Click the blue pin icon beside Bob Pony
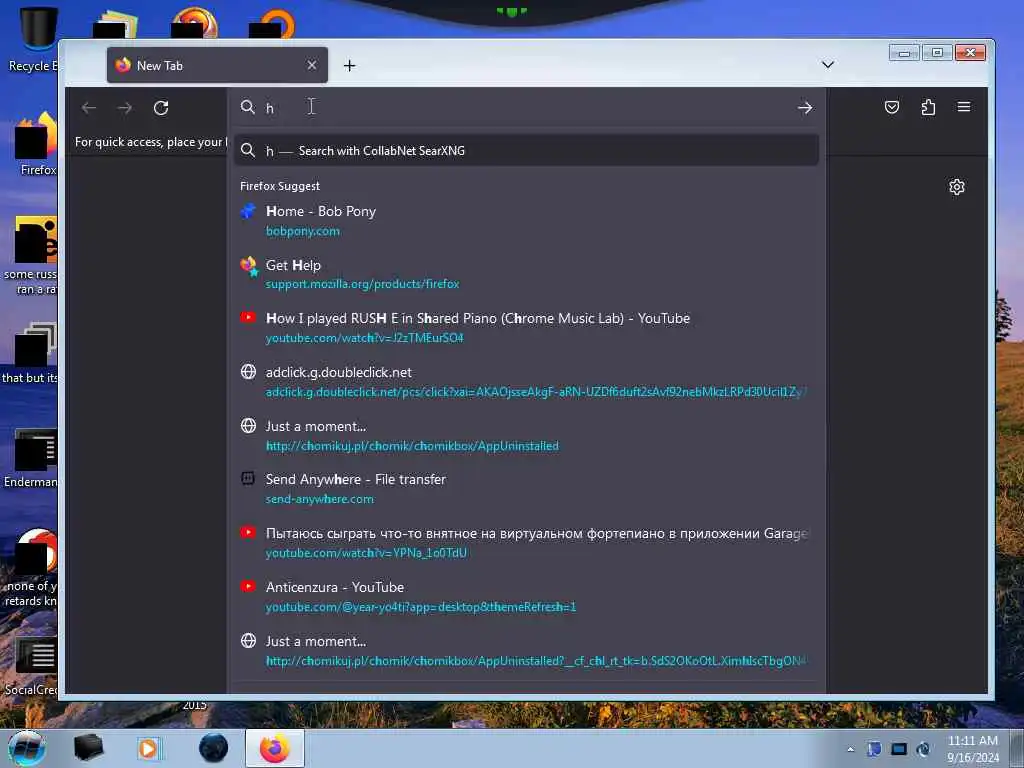The height and width of the screenshot is (768, 1024). (x=248, y=212)
